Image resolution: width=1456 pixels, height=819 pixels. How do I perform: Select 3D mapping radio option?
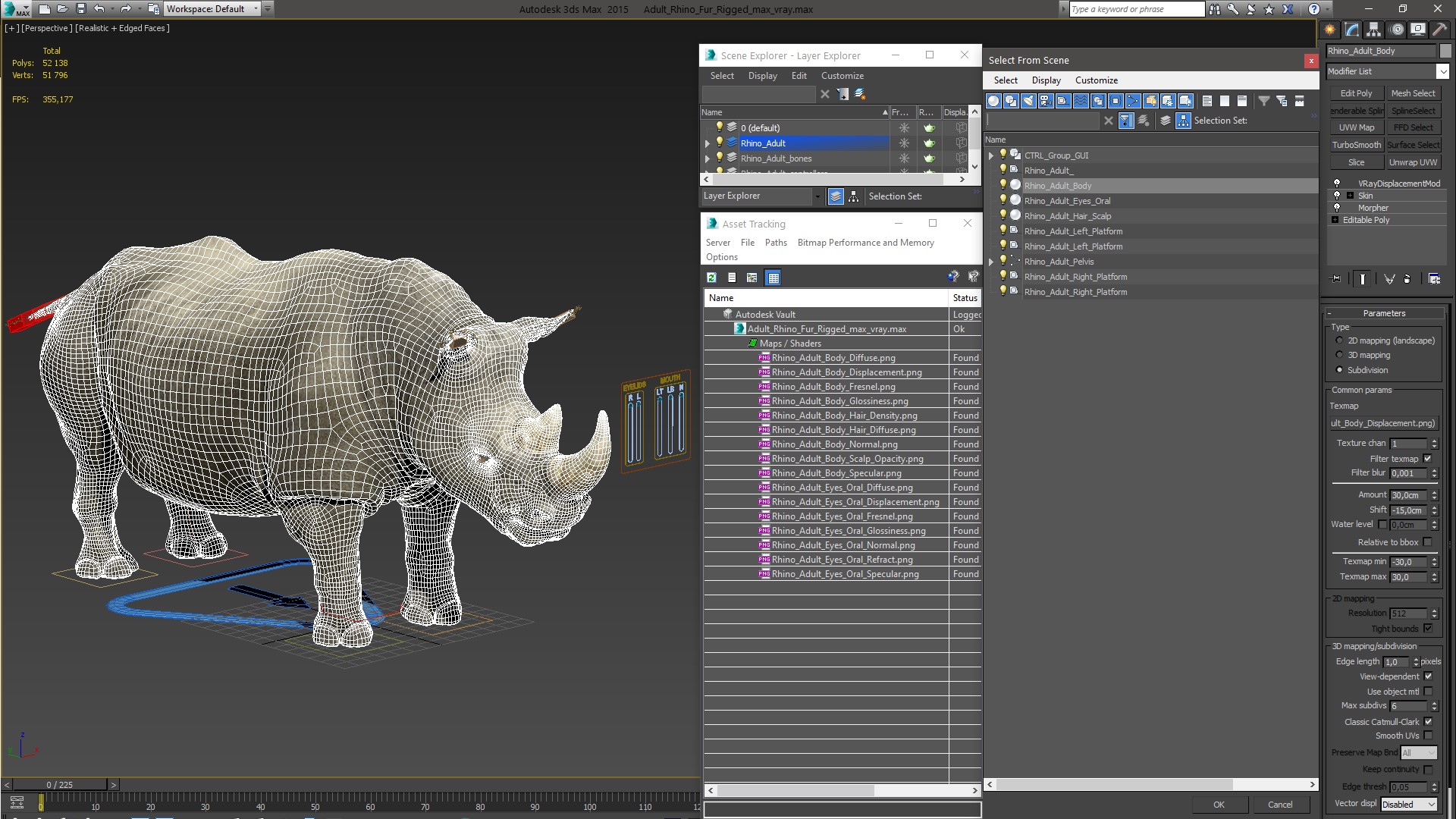pos(1339,355)
